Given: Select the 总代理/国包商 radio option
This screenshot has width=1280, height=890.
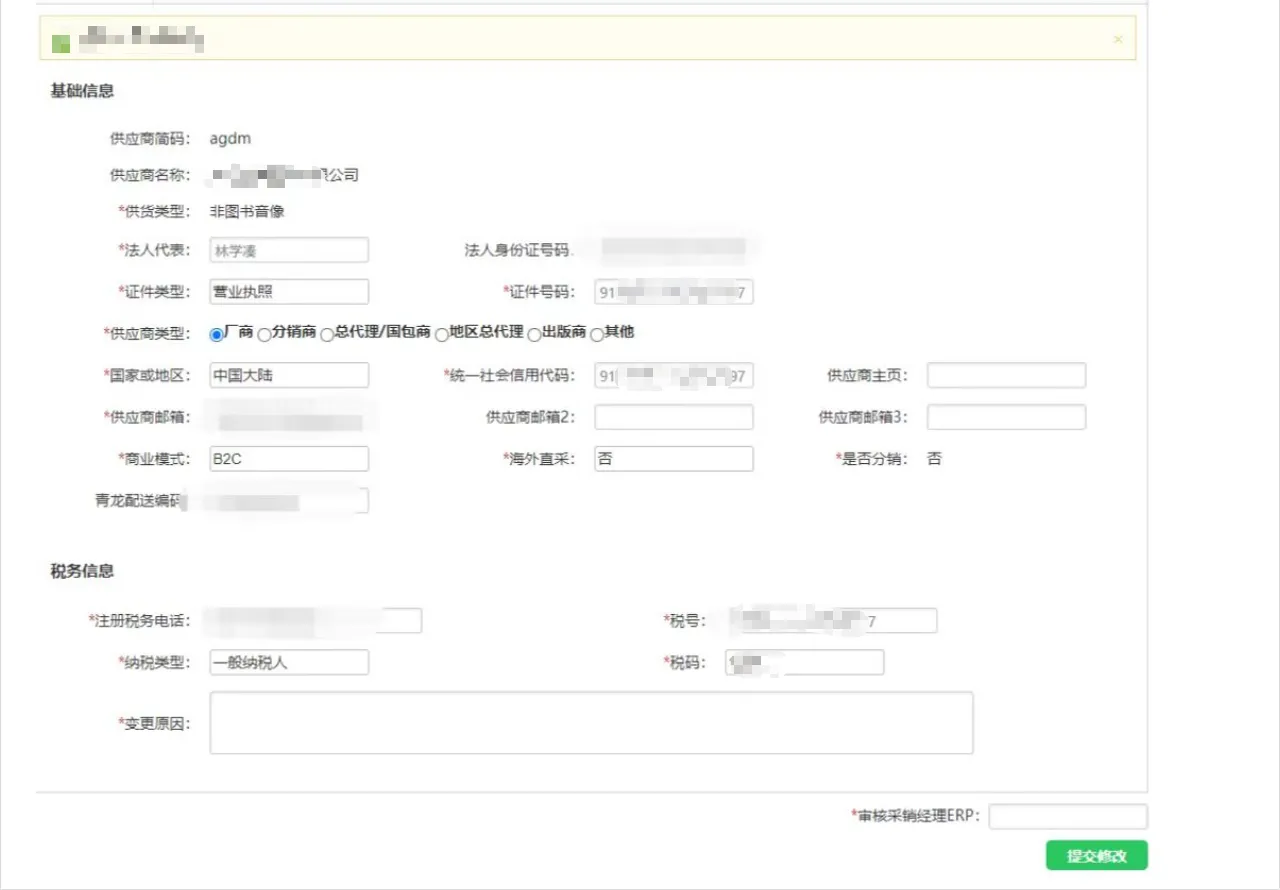Looking at the screenshot, I should tap(327, 334).
